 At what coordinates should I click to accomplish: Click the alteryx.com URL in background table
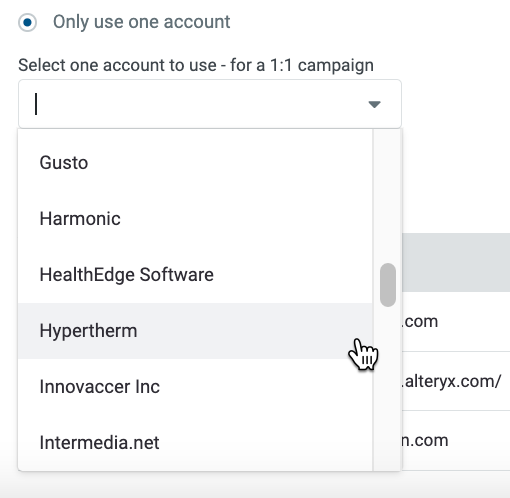pyautogui.click(x=452, y=381)
